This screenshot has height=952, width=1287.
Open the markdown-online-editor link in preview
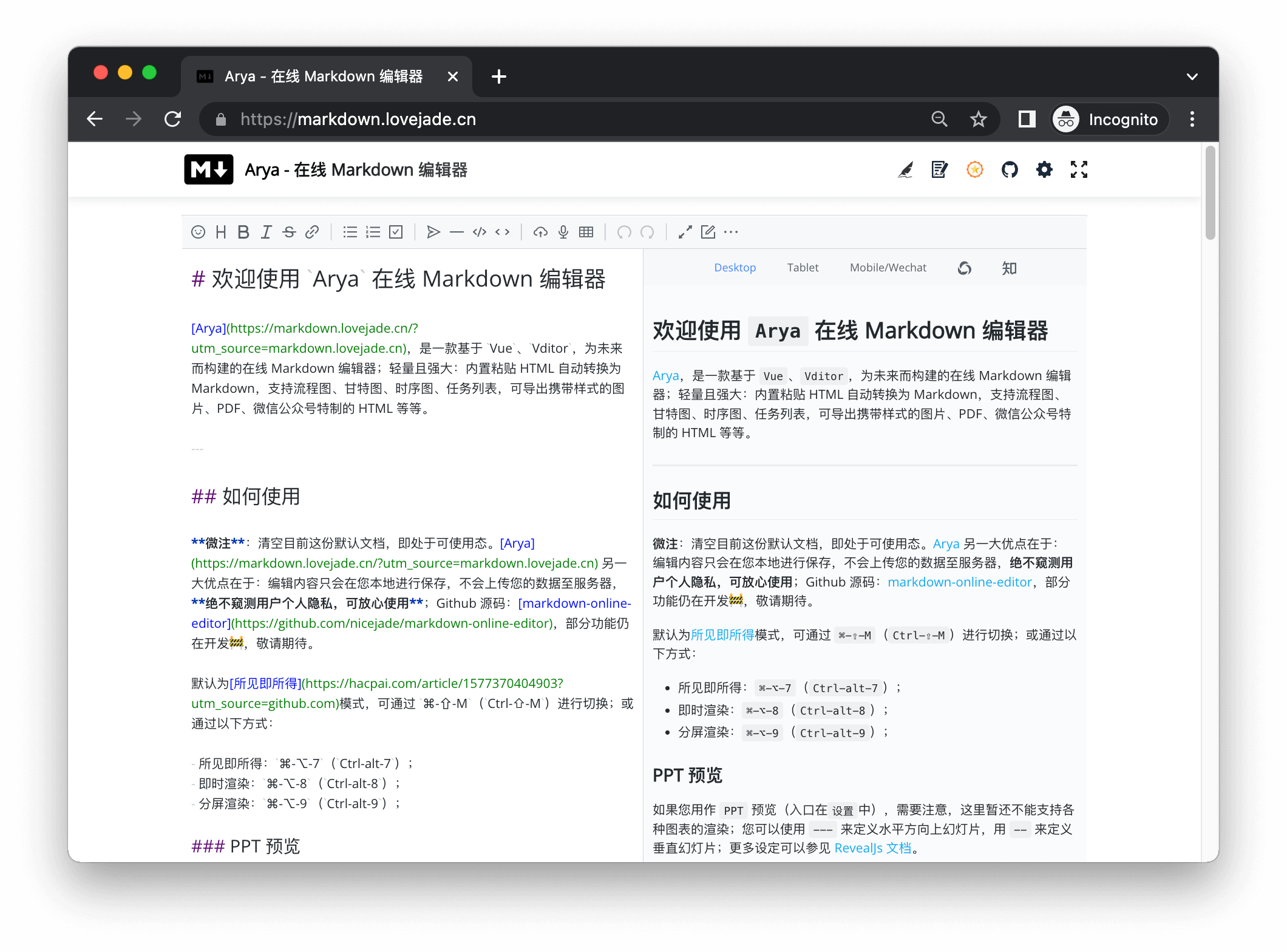(959, 582)
